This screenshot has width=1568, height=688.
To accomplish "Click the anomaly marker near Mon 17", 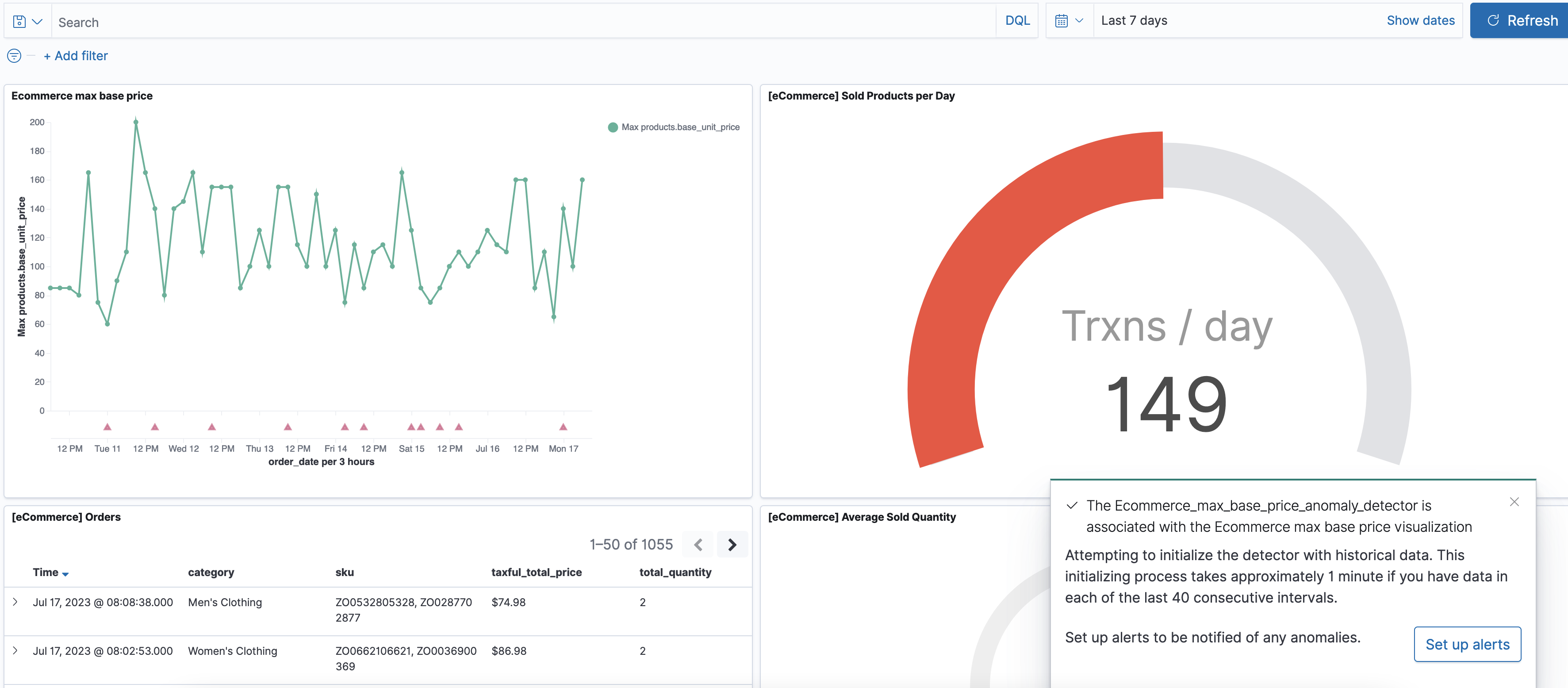I will click(x=563, y=427).
